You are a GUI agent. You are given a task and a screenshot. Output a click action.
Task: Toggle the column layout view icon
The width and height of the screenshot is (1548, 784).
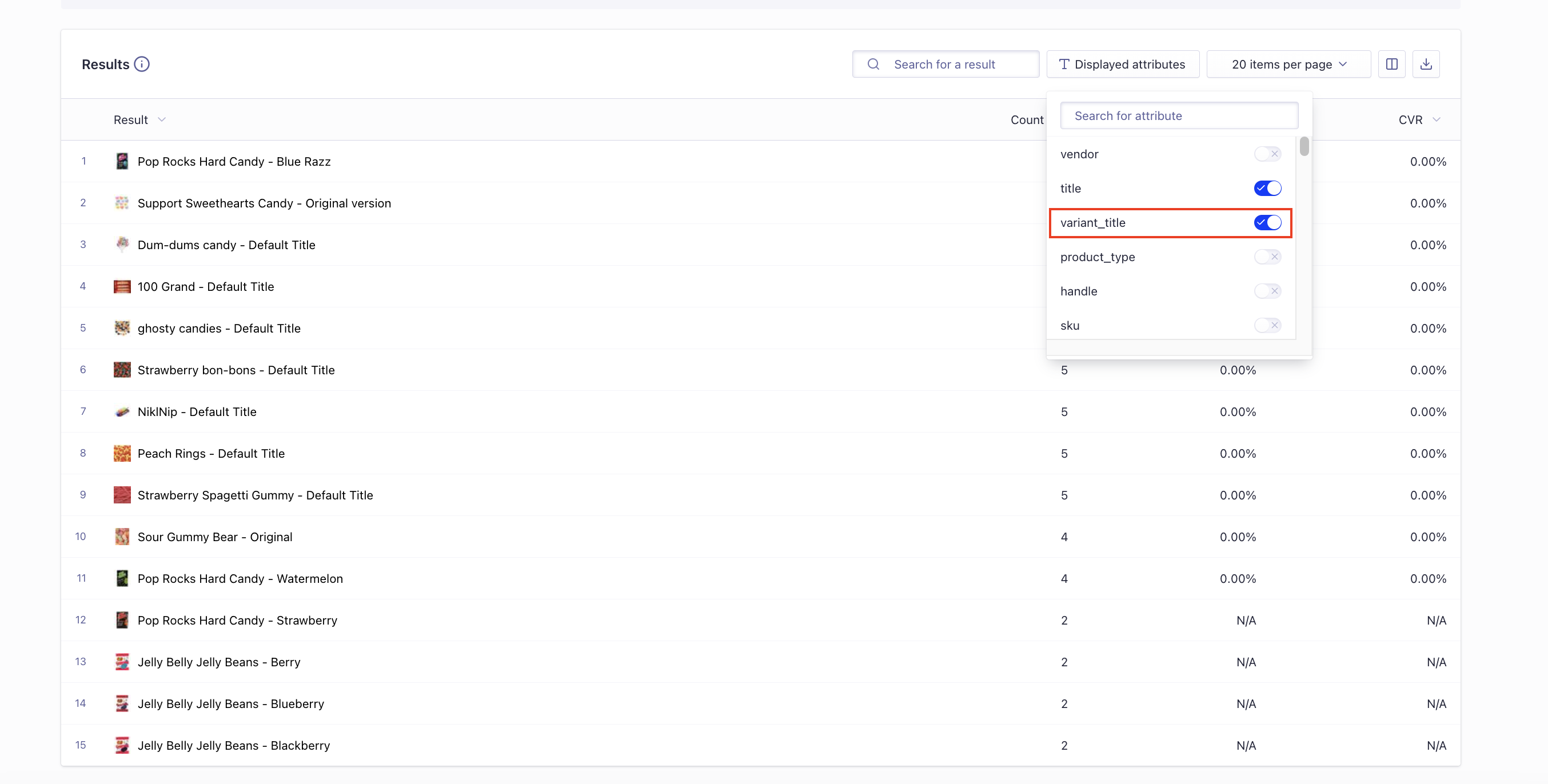1391,64
